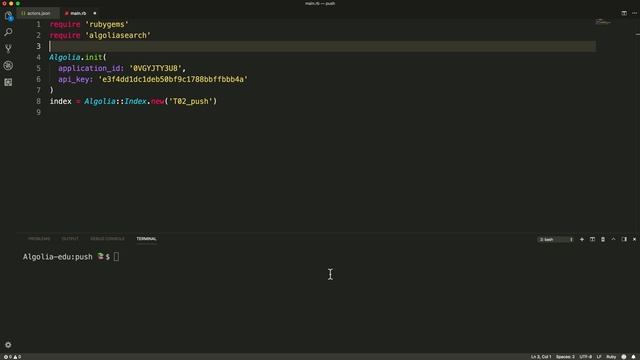Click the errors and warnings count in status bar
Screen dimensions: 640x360
point(12,357)
